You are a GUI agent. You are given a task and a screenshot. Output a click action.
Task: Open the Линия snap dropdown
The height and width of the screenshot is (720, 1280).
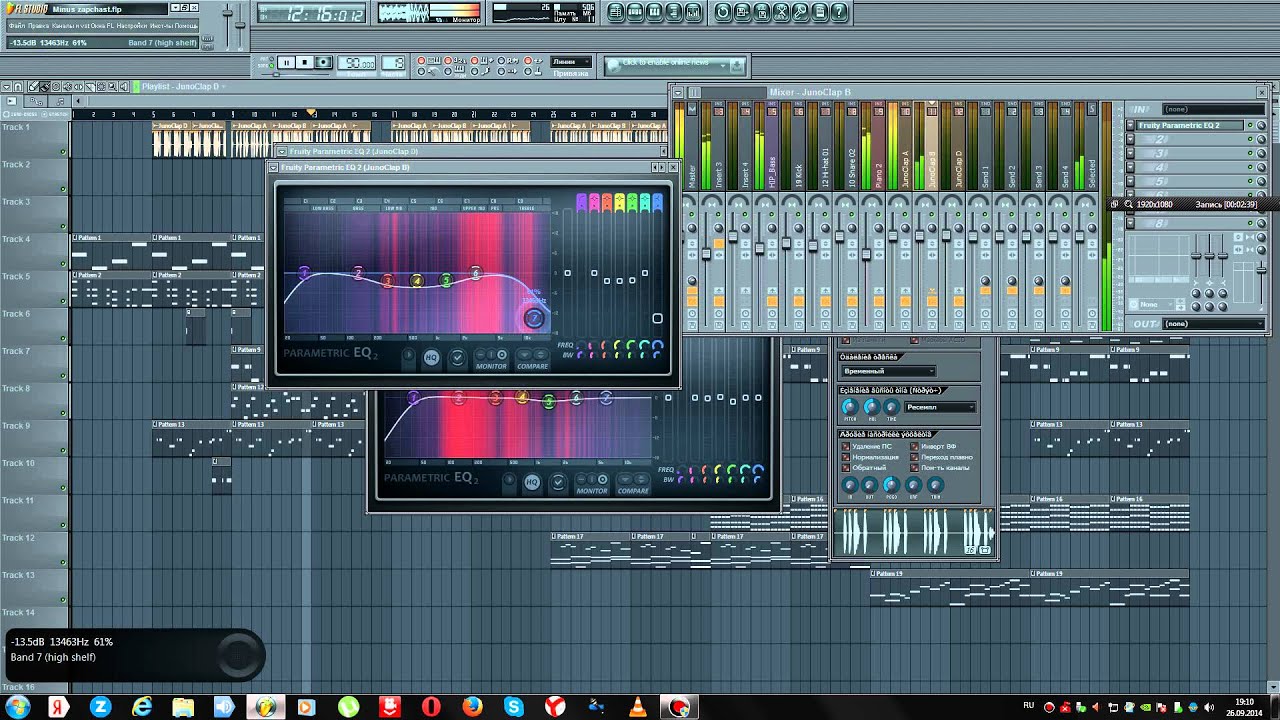[x=571, y=62]
